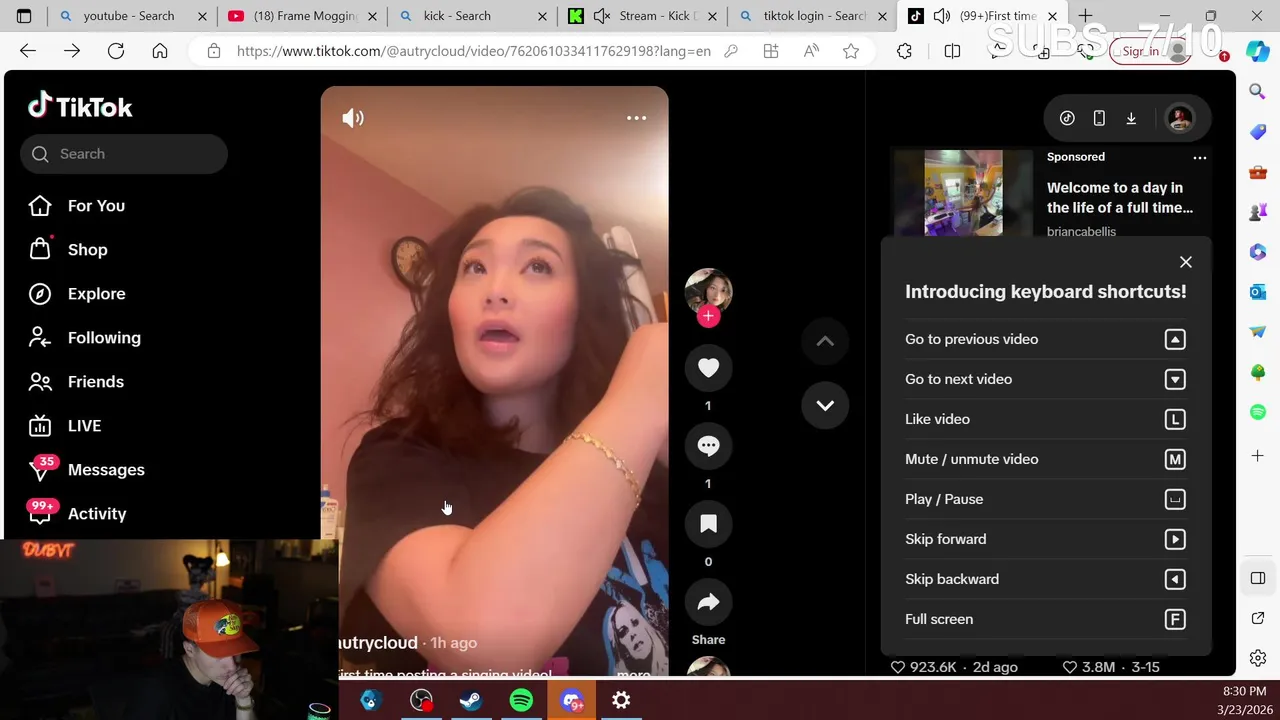Image resolution: width=1280 pixels, height=720 pixels.
Task: Unmute the Stream - Kick tab speaker icon
Action: [602, 16]
